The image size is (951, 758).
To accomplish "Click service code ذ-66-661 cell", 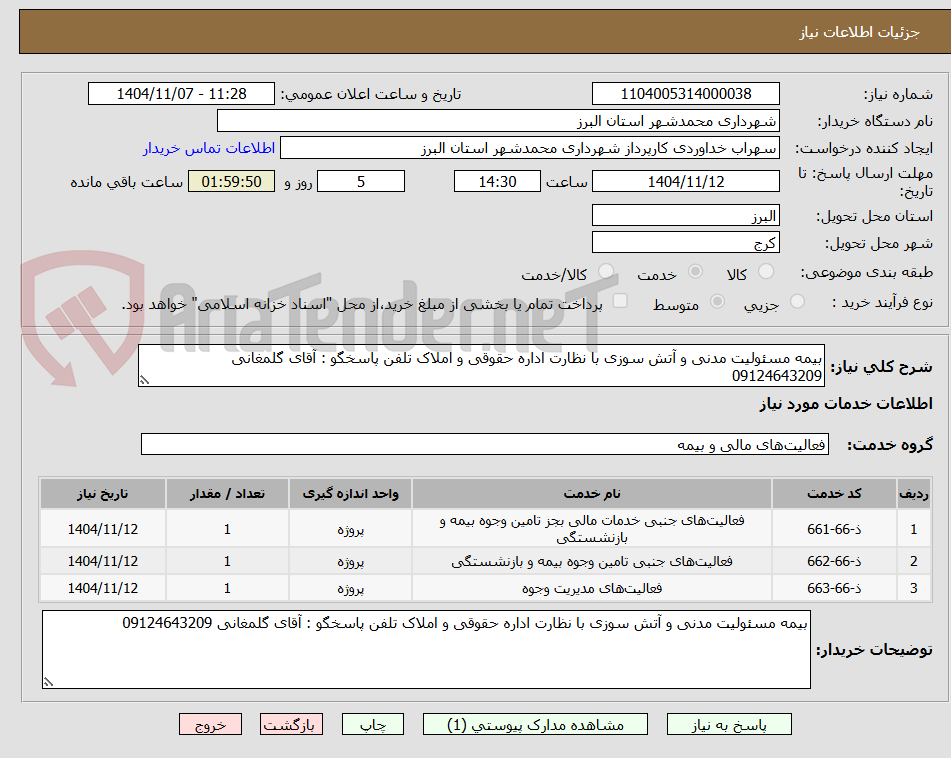I will [834, 529].
